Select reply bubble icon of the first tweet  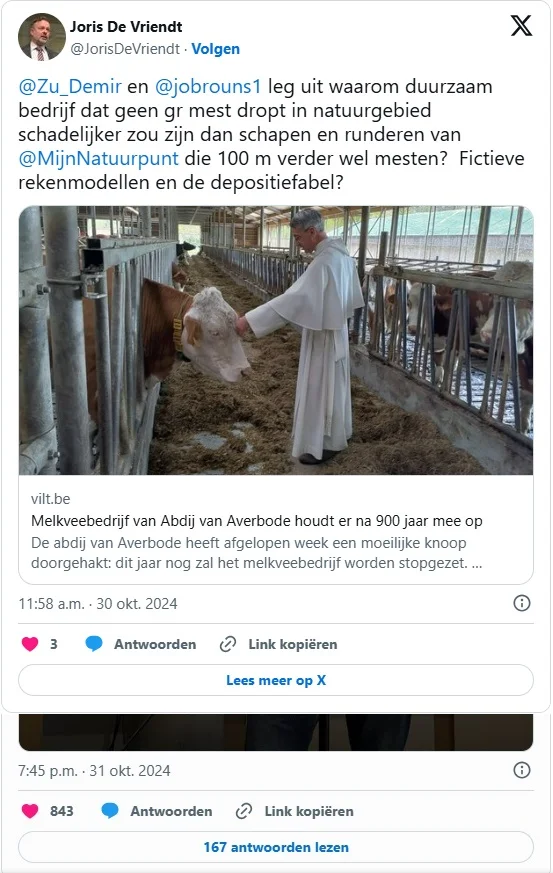(x=94, y=644)
